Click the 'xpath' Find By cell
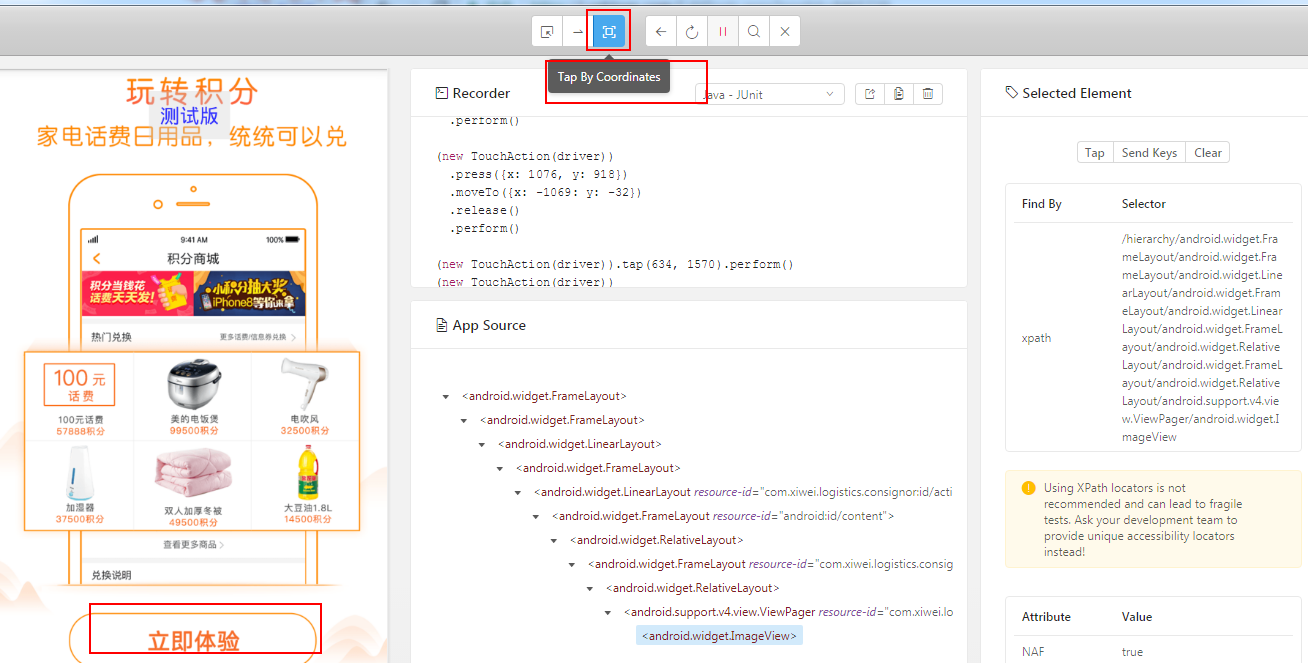This screenshot has width=1308, height=663. [1036, 338]
